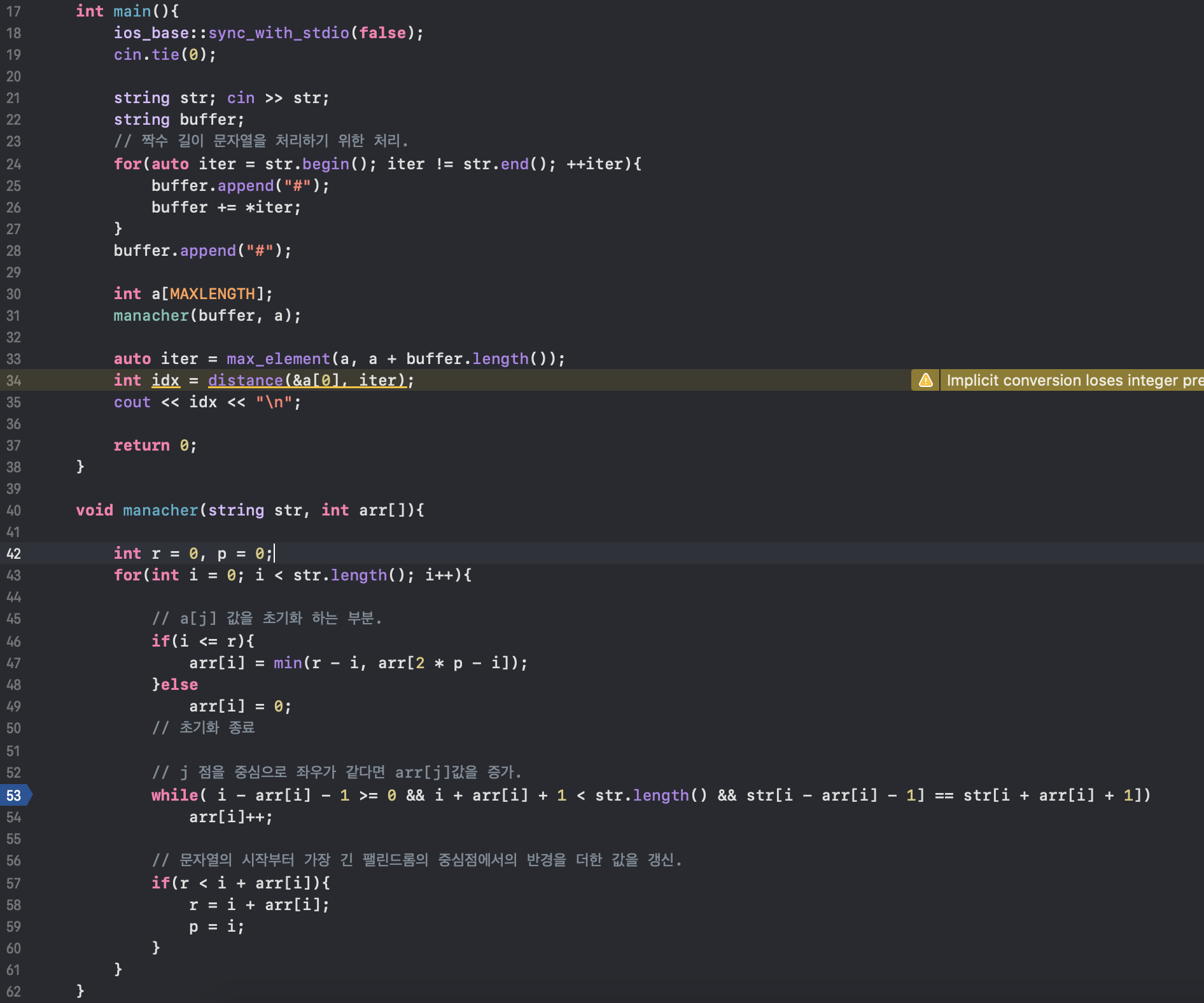The image size is (1204, 1003).
Task: Click the Korean comment on line 56
Action: 417,860
